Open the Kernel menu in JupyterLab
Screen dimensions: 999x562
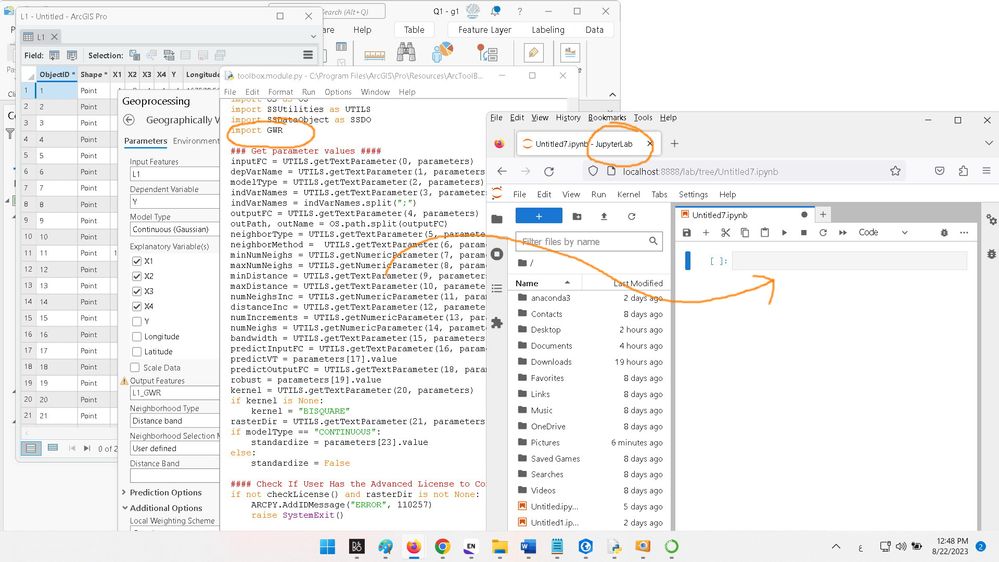[629, 194]
